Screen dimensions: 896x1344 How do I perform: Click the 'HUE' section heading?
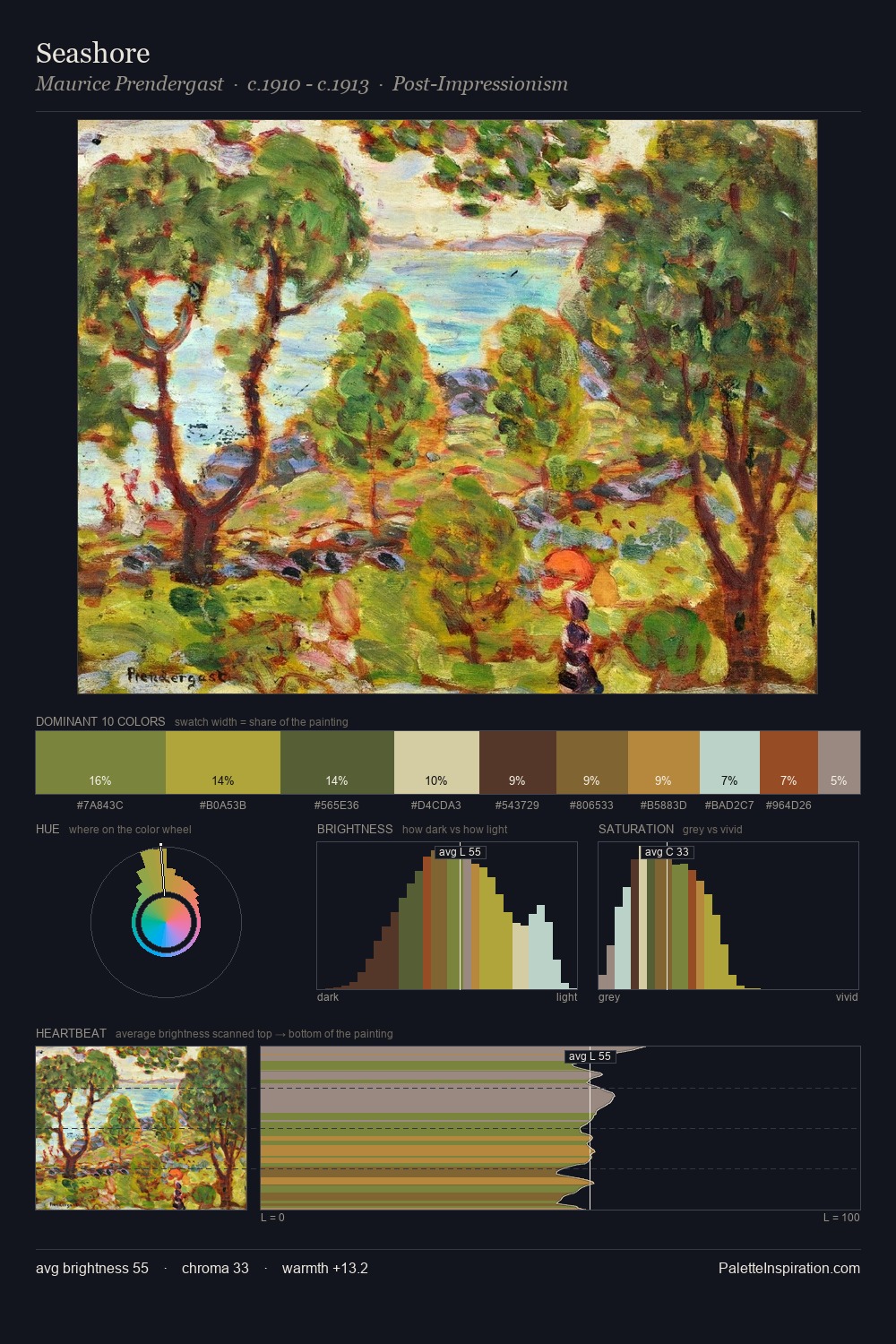[x=47, y=829]
